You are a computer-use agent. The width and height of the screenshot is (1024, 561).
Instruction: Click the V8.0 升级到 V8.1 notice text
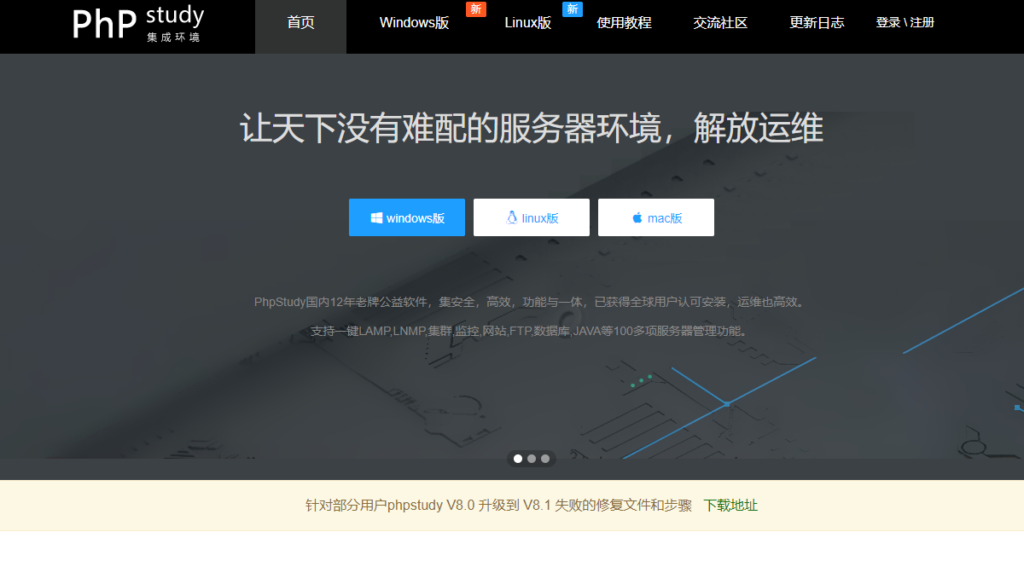(498, 505)
